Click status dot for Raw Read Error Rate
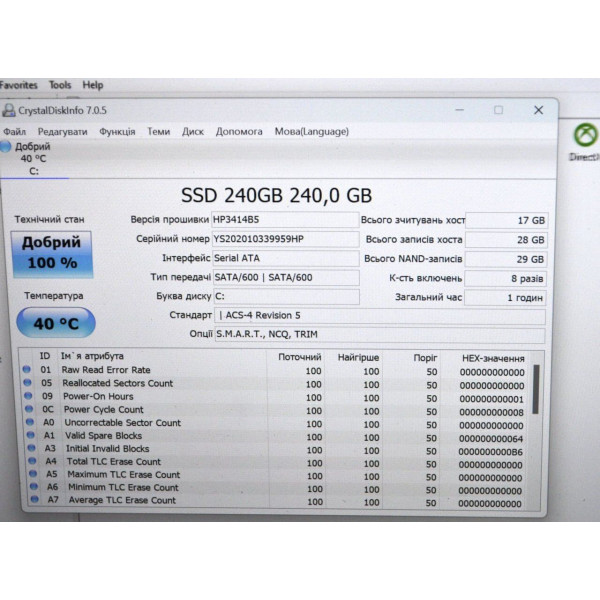 (x=26, y=369)
